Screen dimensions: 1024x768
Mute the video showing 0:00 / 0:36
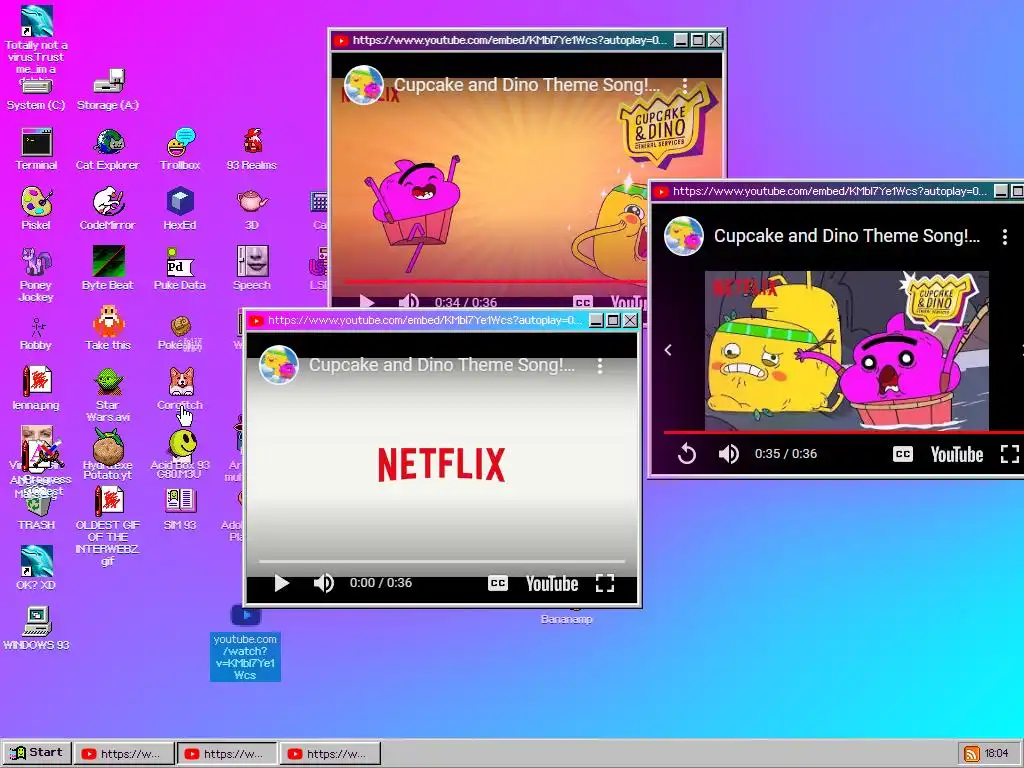coord(323,583)
